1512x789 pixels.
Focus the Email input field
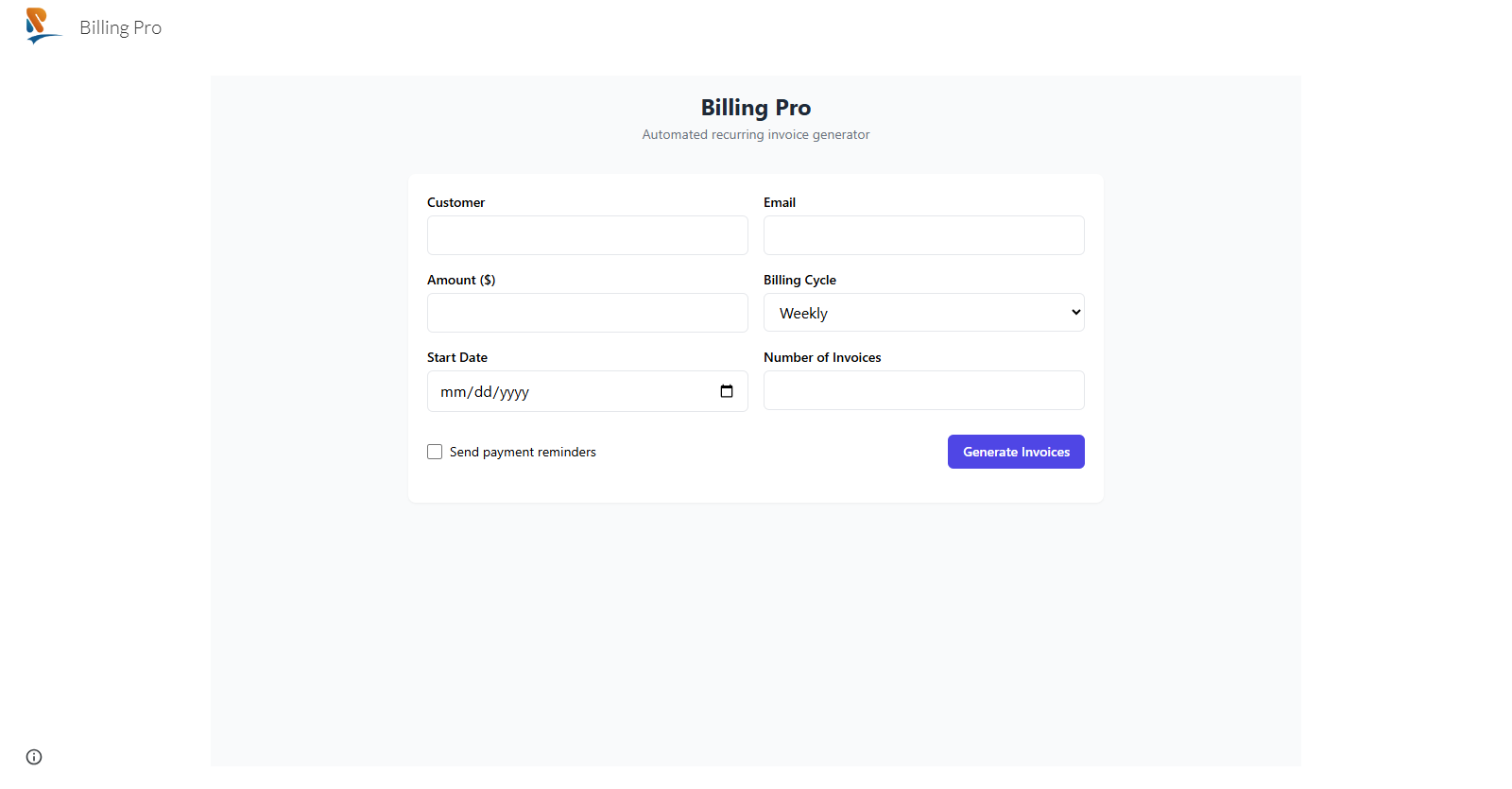click(x=924, y=235)
